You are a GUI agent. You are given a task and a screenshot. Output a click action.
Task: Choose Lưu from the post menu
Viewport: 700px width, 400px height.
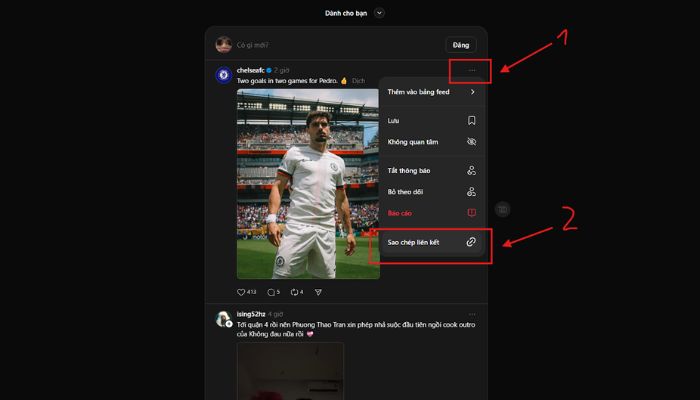point(432,121)
